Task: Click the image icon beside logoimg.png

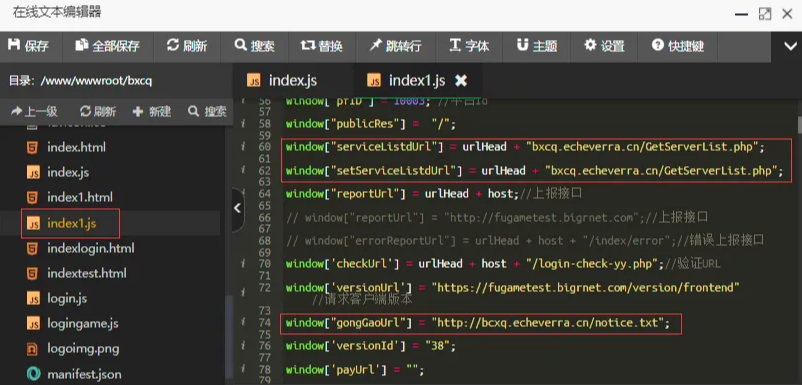Action: point(33,349)
